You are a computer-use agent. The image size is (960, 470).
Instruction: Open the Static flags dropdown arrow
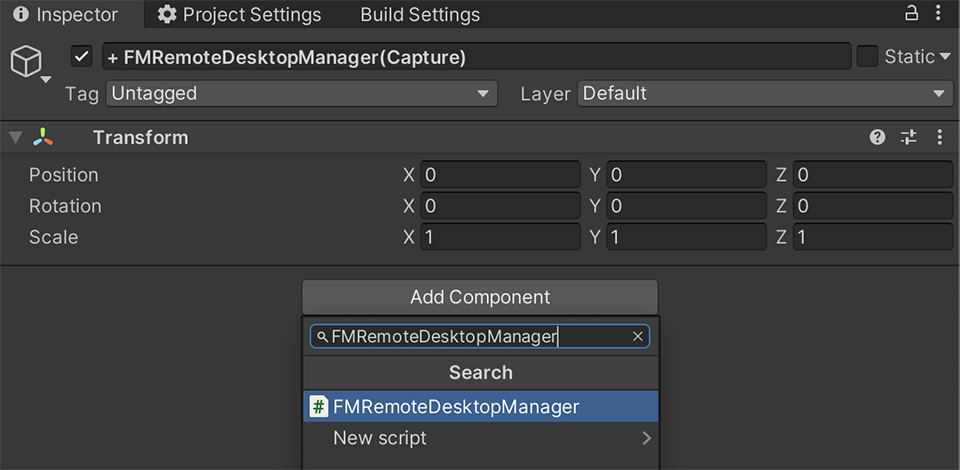pos(945,57)
